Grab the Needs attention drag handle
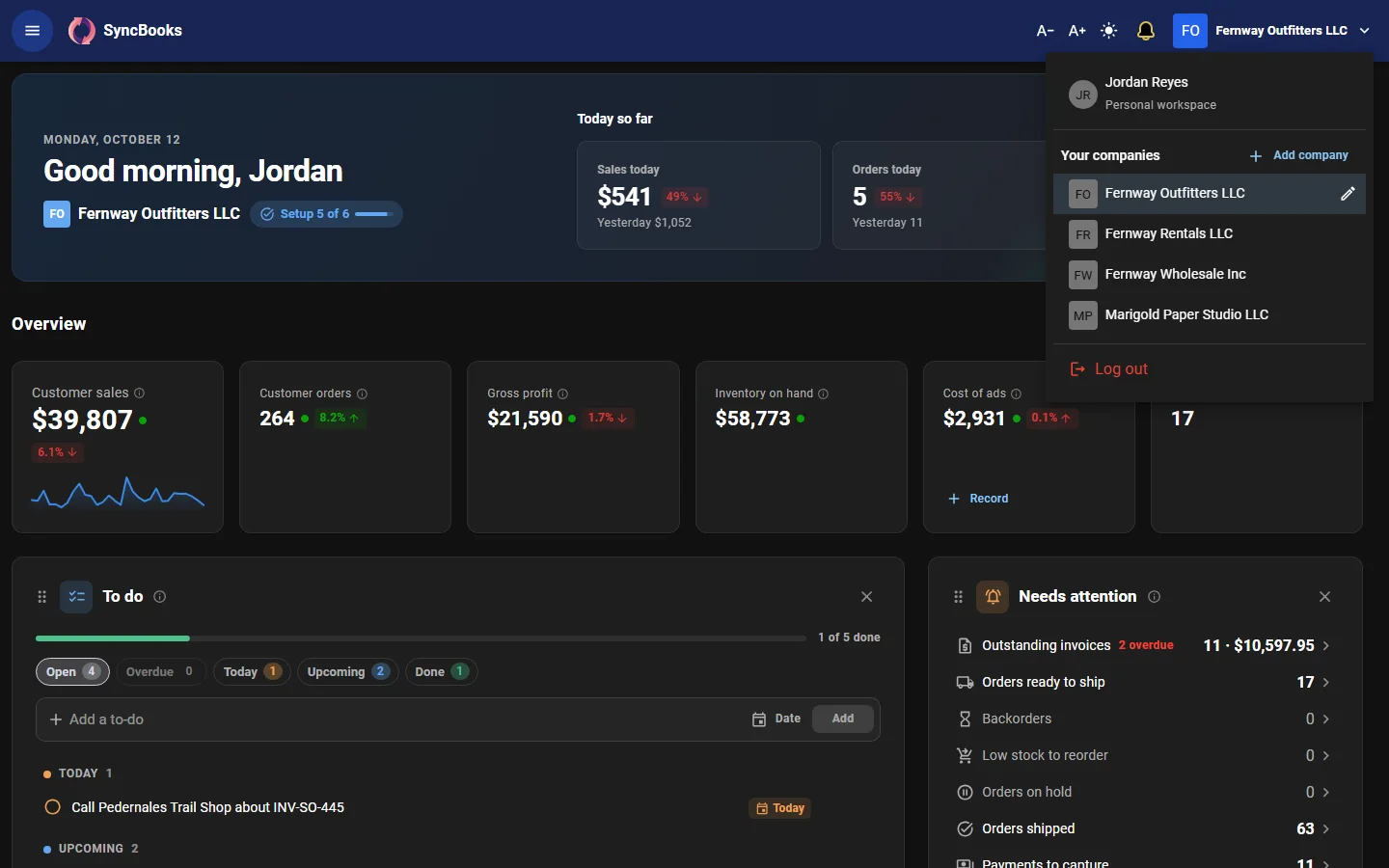 point(958,597)
